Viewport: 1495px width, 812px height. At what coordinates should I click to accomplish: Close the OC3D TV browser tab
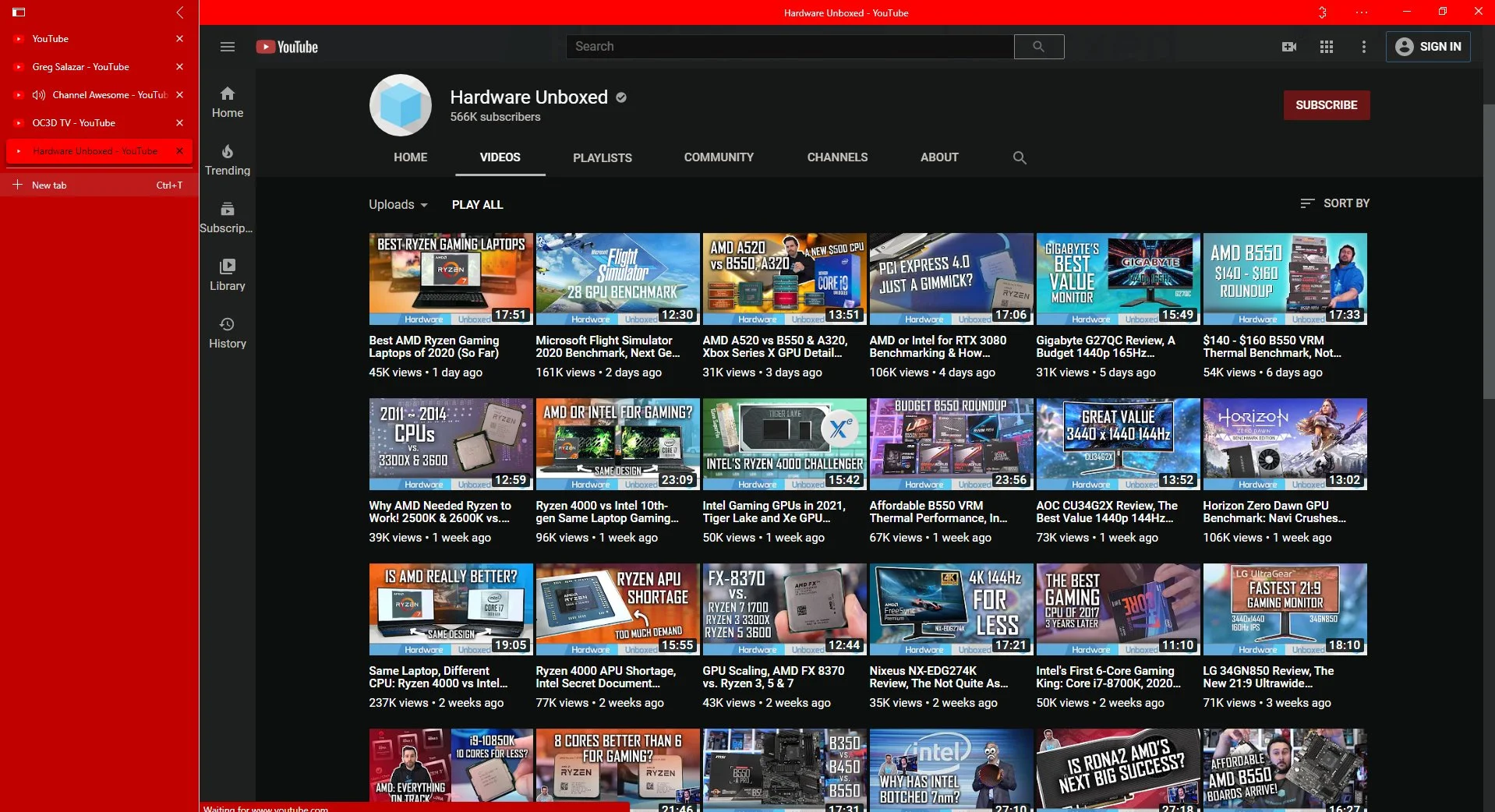(179, 123)
